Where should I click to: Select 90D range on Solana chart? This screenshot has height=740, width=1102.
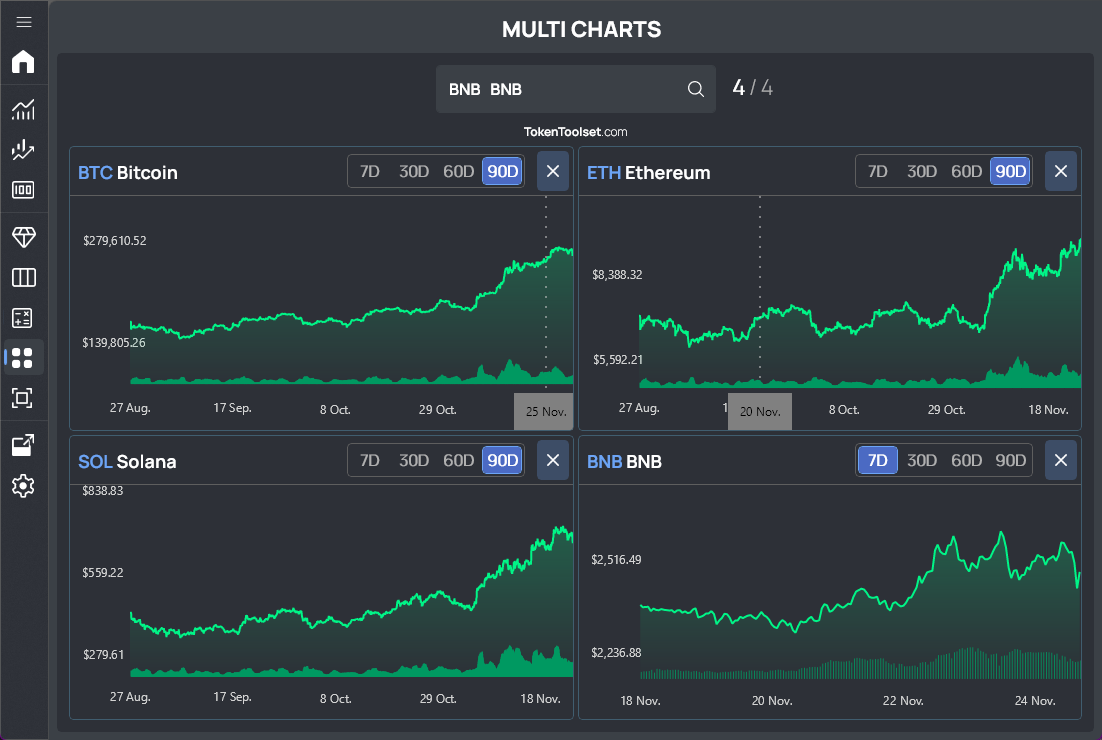[x=503, y=460]
